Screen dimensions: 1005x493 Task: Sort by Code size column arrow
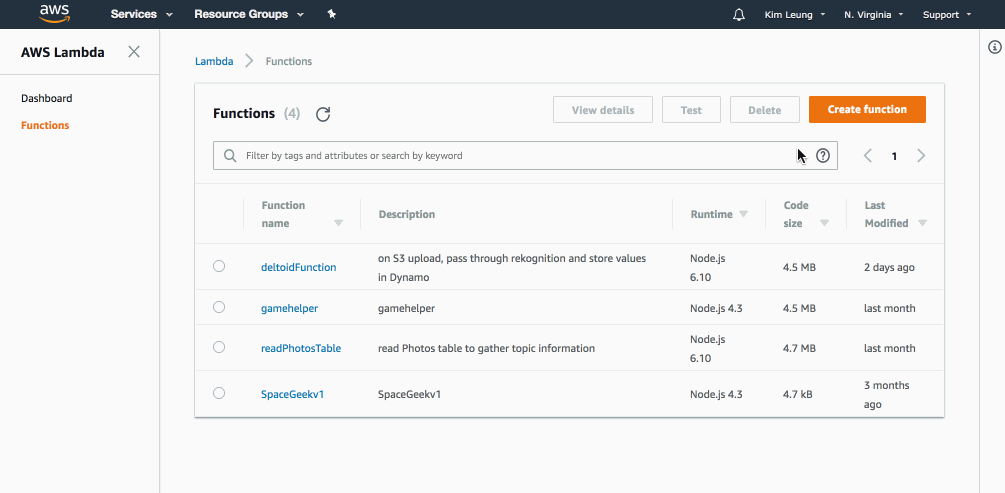824,223
